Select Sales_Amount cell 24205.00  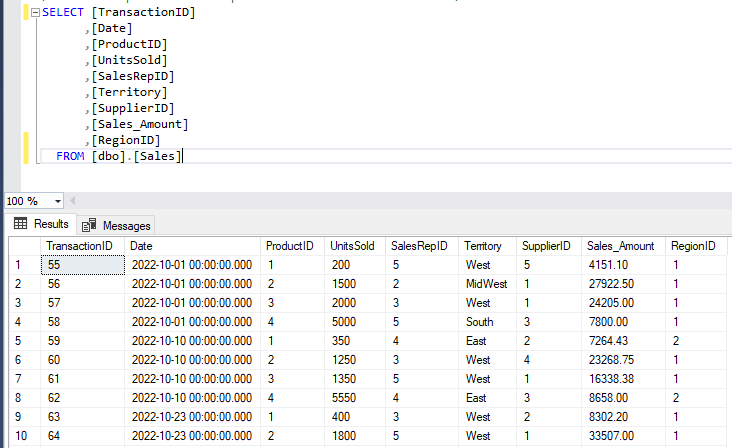pos(623,303)
